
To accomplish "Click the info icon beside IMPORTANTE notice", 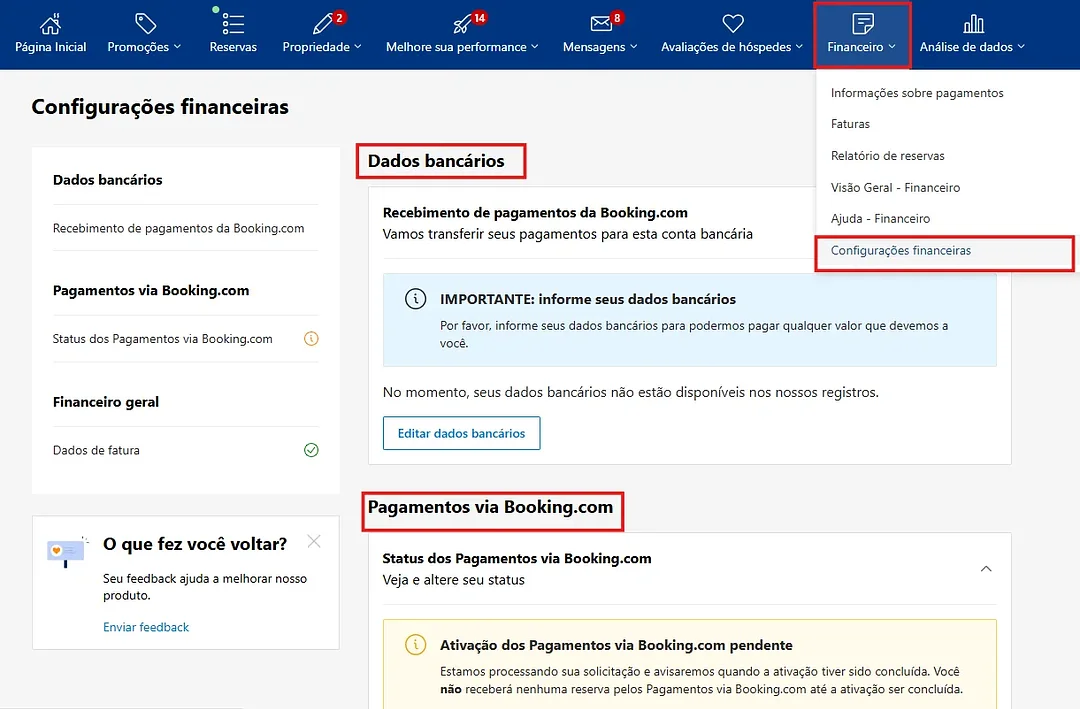I will coord(415,299).
